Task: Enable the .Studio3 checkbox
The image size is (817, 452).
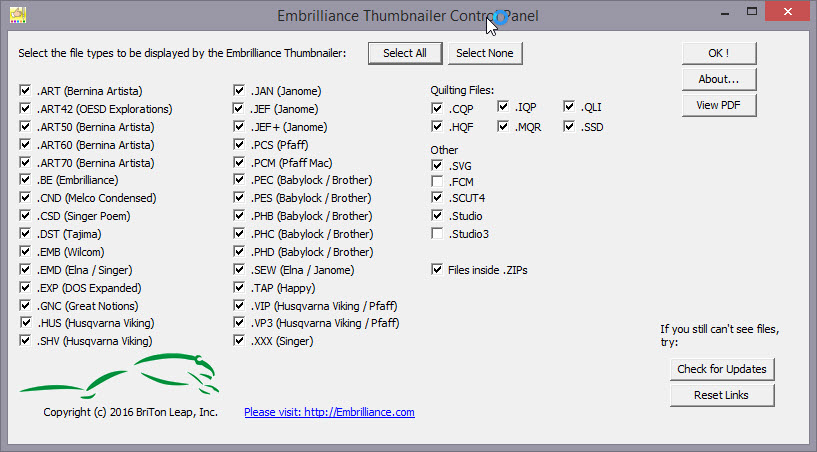Action: 438,233
